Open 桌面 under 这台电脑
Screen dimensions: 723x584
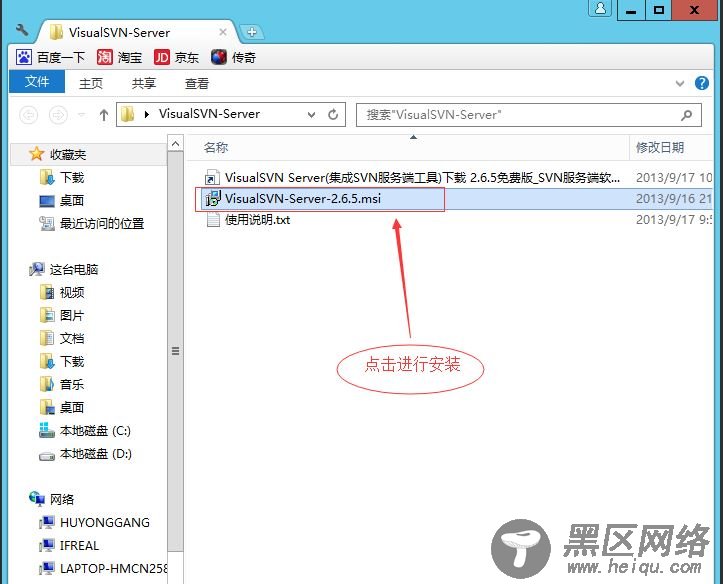[62, 407]
